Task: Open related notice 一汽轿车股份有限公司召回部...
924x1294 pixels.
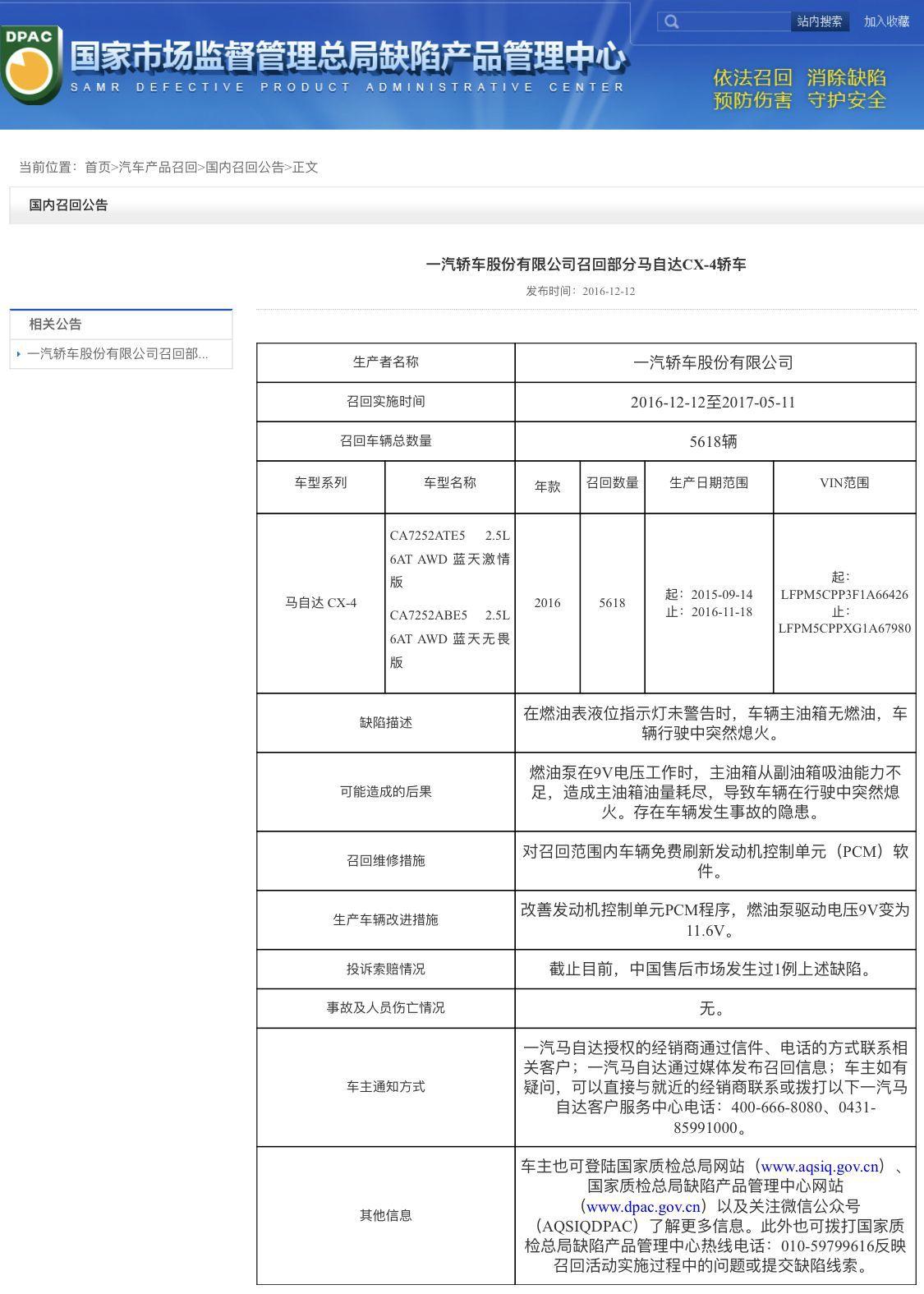Action: (x=117, y=354)
